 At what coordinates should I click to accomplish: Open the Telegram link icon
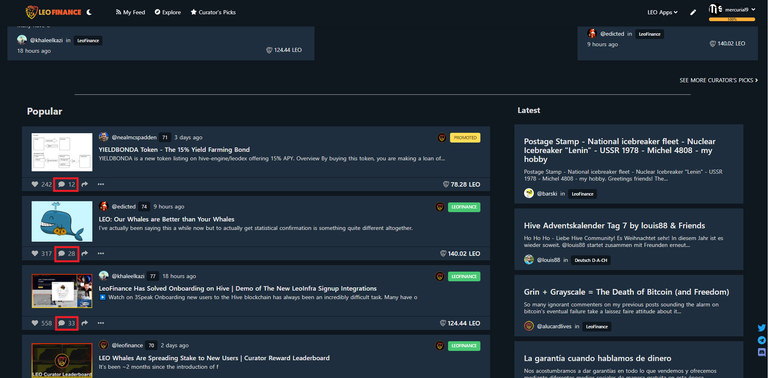(x=761, y=340)
